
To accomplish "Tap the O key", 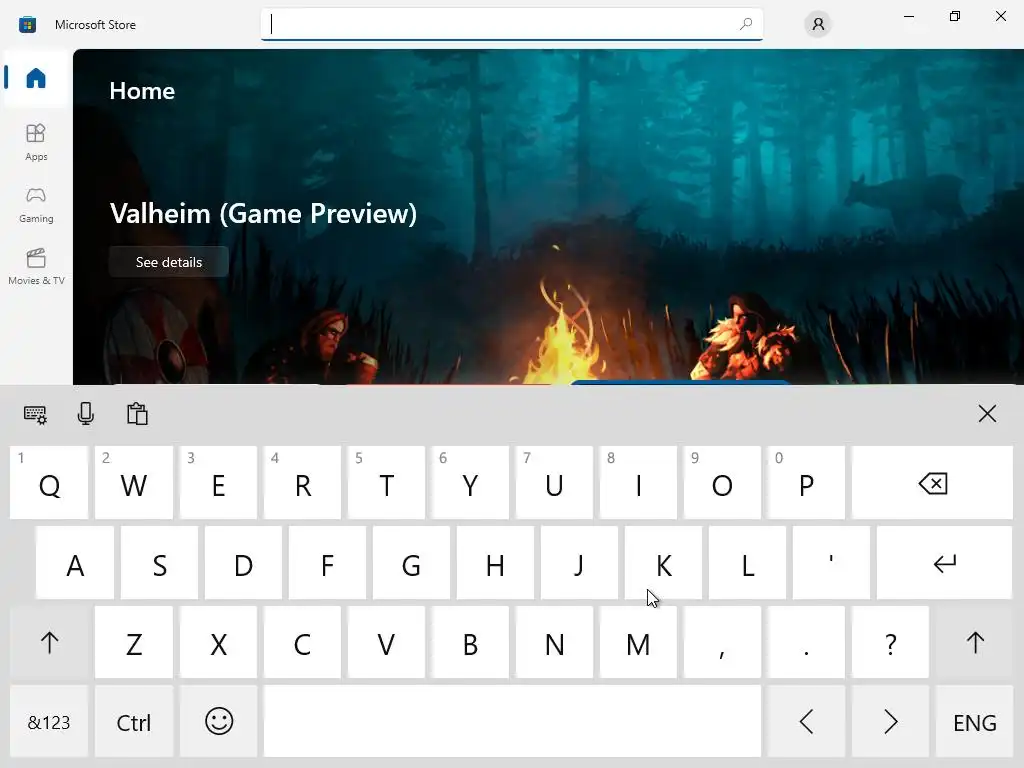I will (x=722, y=483).
